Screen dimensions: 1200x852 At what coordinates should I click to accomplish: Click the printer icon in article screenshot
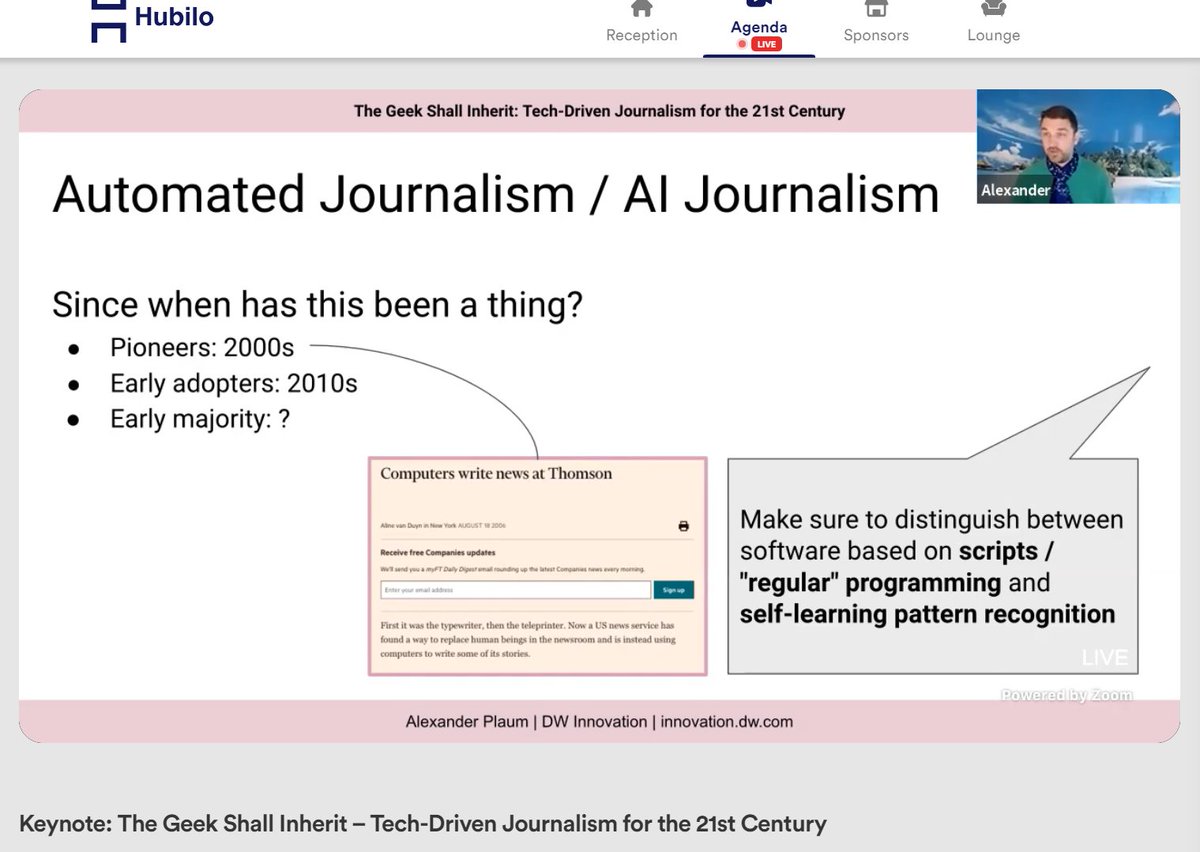click(x=684, y=526)
